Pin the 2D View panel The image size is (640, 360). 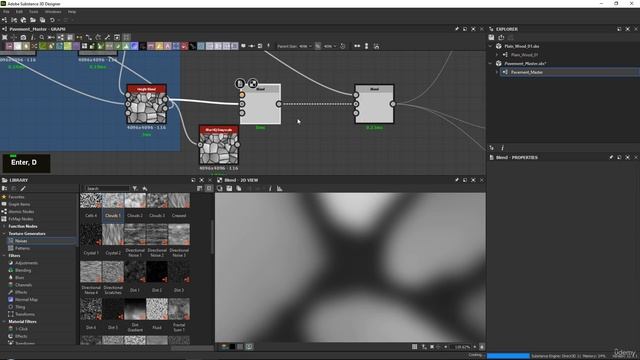tap(457, 180)
